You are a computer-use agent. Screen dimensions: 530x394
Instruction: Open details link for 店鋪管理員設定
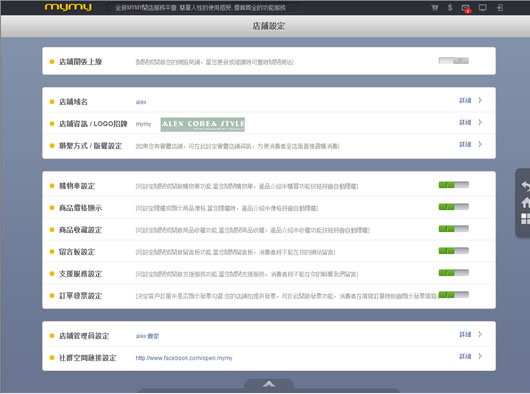pyautogui.click(x=465, y=335)
